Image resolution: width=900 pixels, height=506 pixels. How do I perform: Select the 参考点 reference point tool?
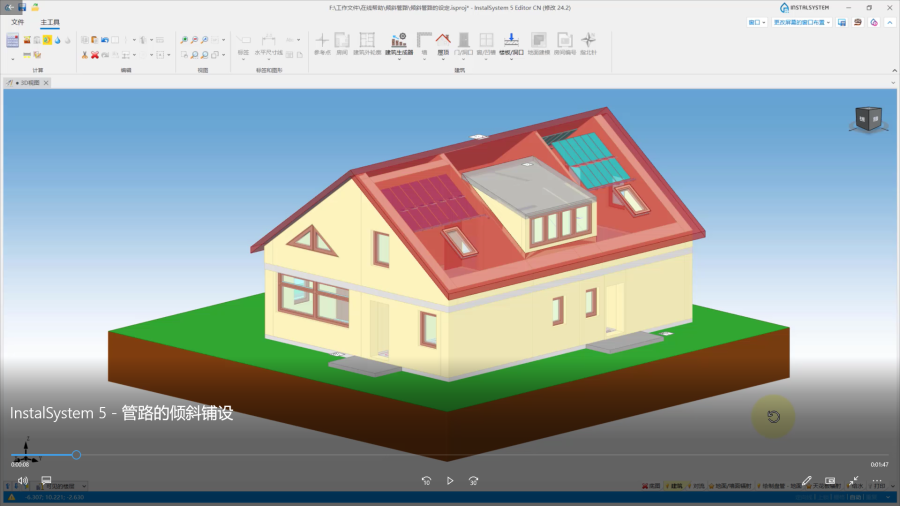(x=322, y=44)
